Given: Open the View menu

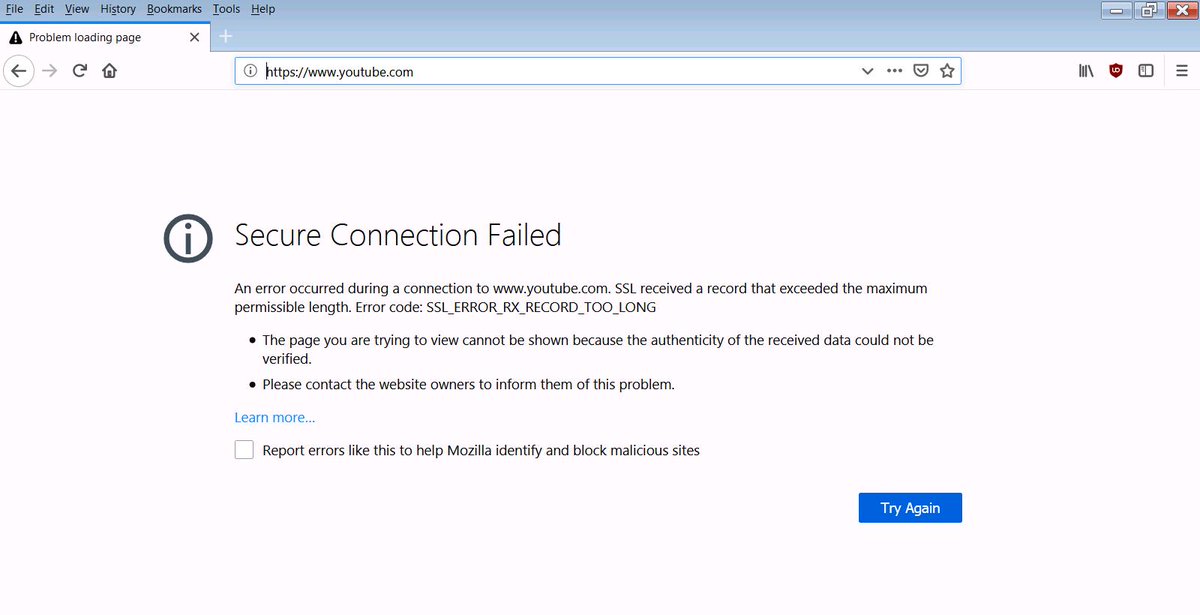Looking at the screenshot, I should tap(77, 9).
